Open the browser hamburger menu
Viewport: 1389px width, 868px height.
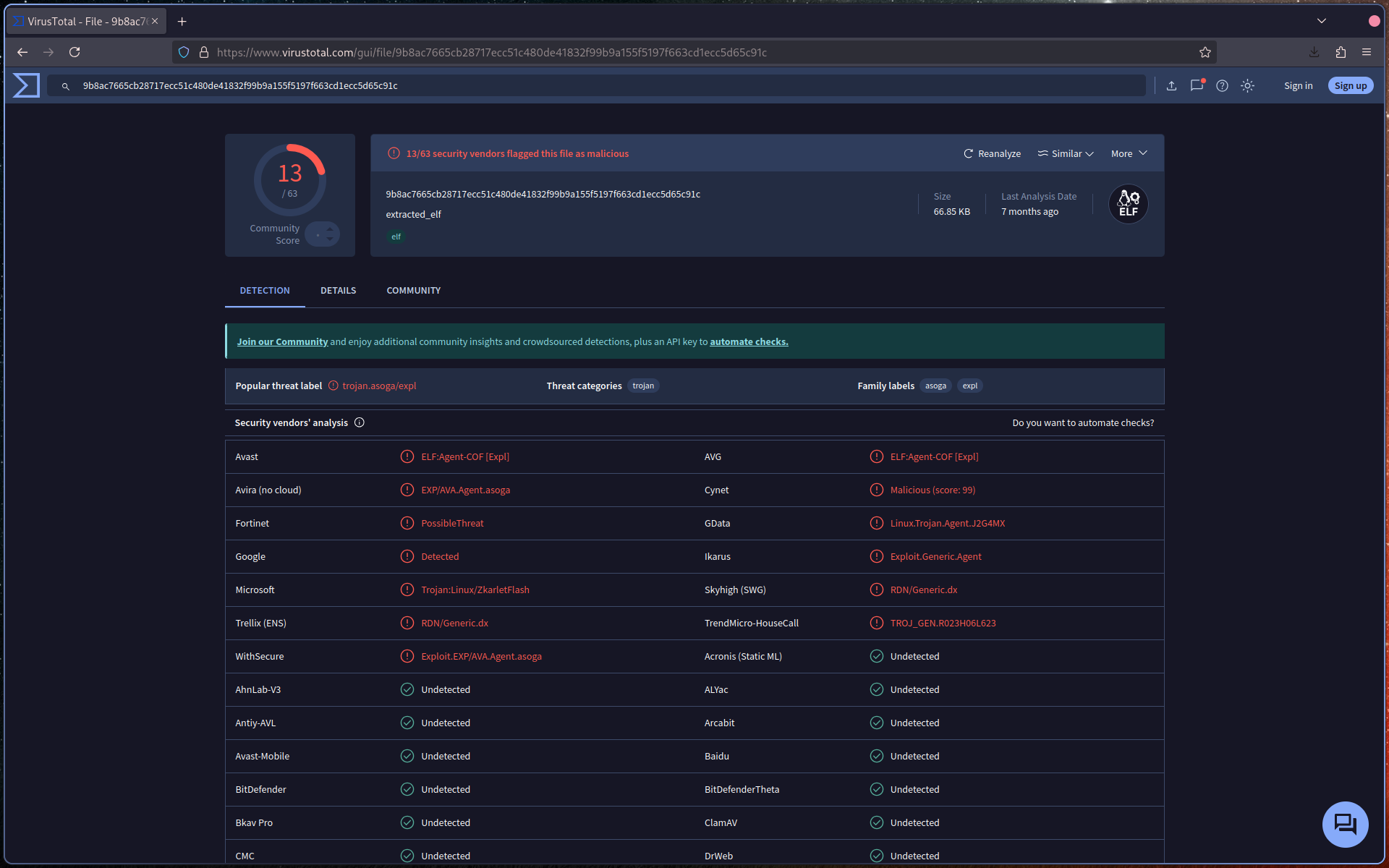point(1367,52)
